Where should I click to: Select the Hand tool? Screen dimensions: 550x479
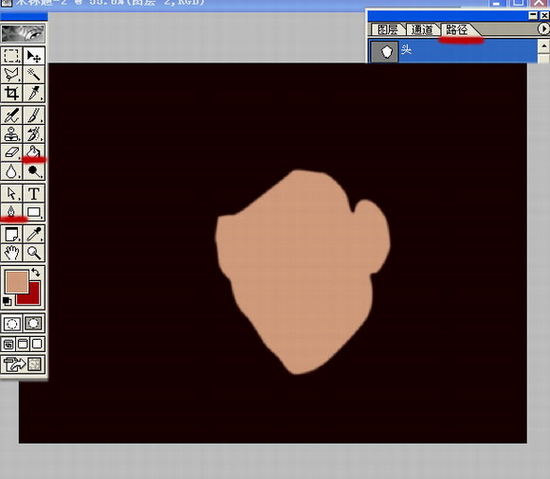click(12, 252)
